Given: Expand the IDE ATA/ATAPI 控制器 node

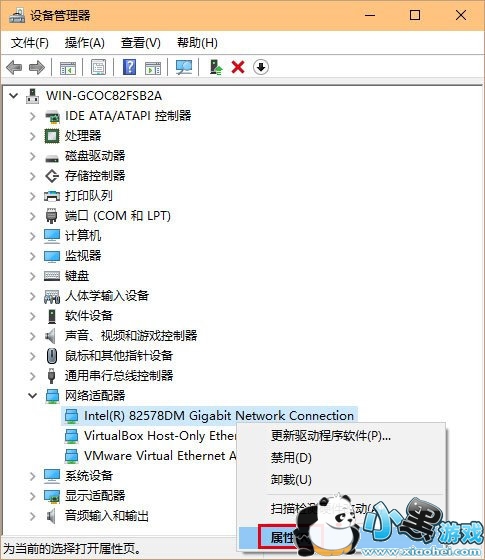Looking at the screenshot, I should click(x=32, y=116).
